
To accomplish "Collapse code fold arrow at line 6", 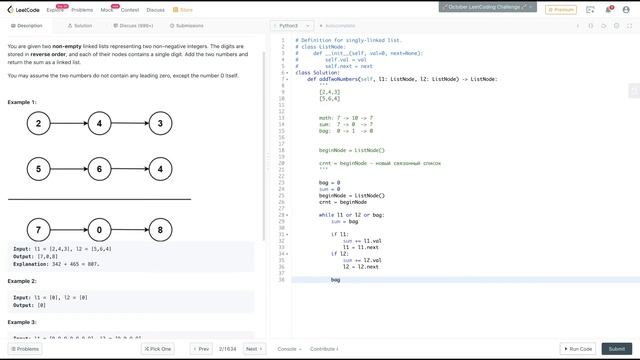I will [x=287, y=73].
